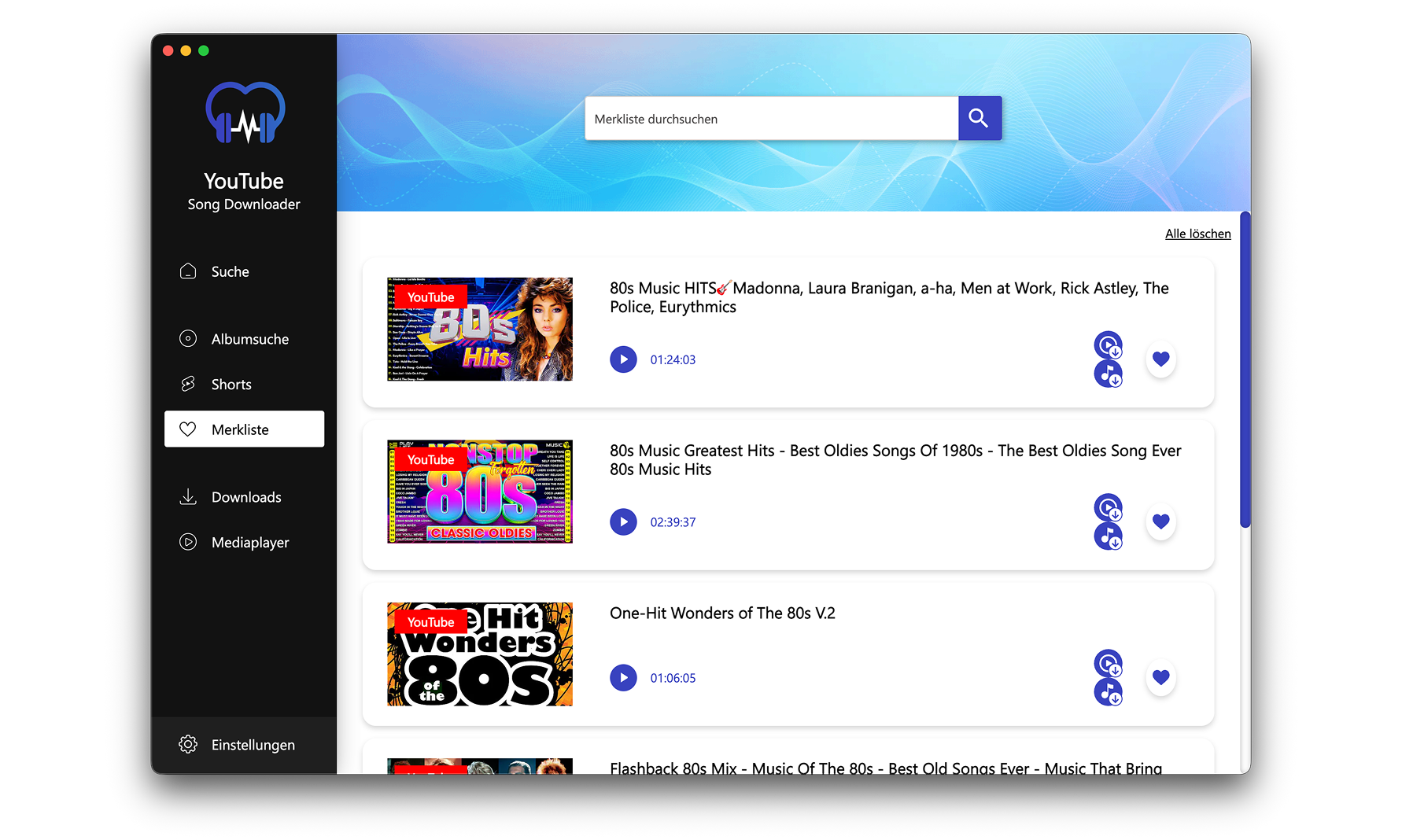Click the download arrow icon beside Downloads
The height and width of the screenshot is (840, 1402).
[188, 497]
